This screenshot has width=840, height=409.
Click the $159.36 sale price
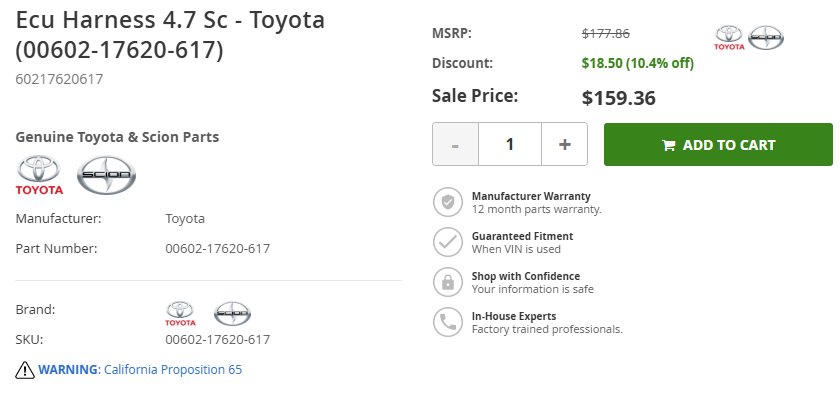click(x=619, y=98)
